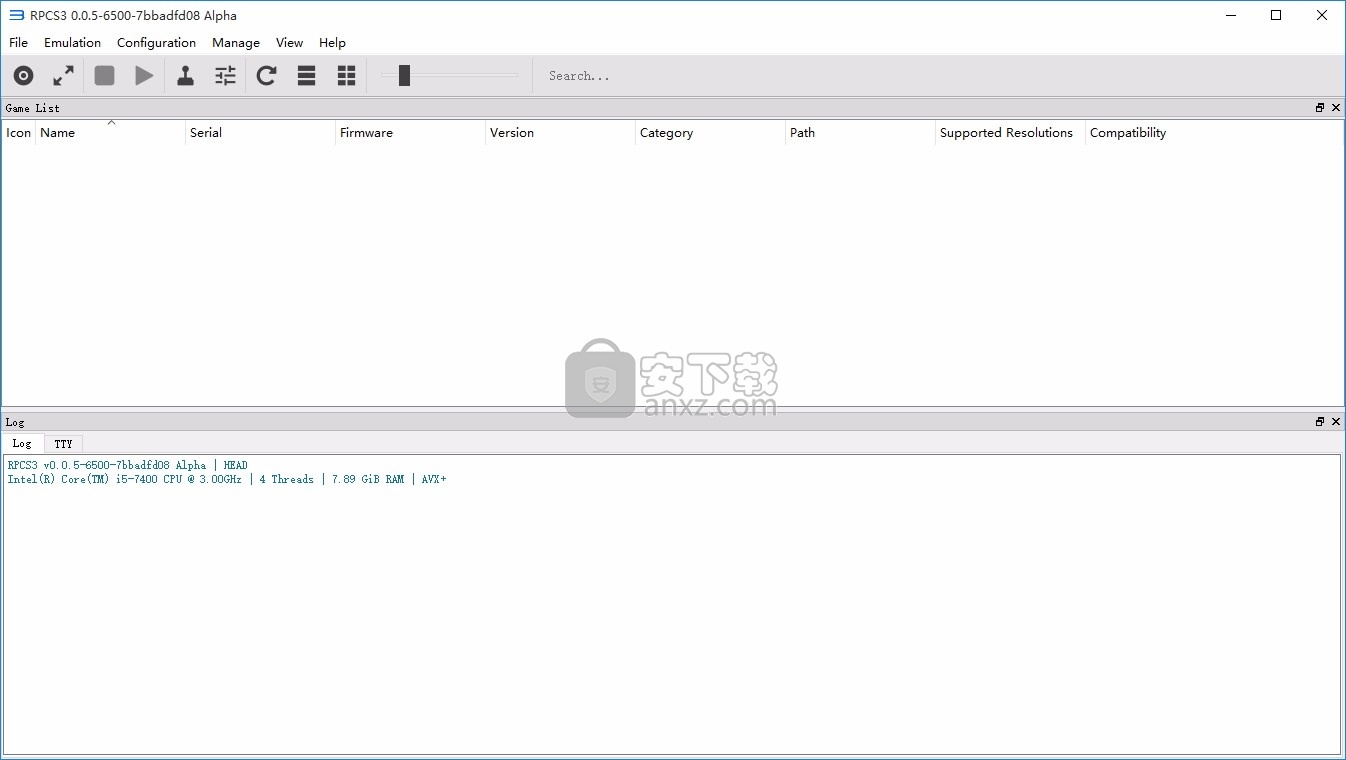Viewport: 1346px width, 760px height.
Task: Open controller pads settings joystick icon
Action: (185, 75)
